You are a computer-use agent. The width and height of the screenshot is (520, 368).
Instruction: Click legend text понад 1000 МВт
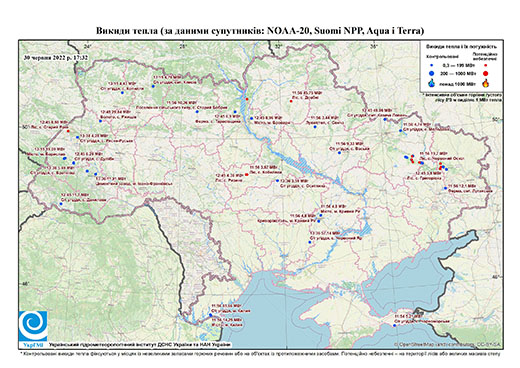(459, 83)
